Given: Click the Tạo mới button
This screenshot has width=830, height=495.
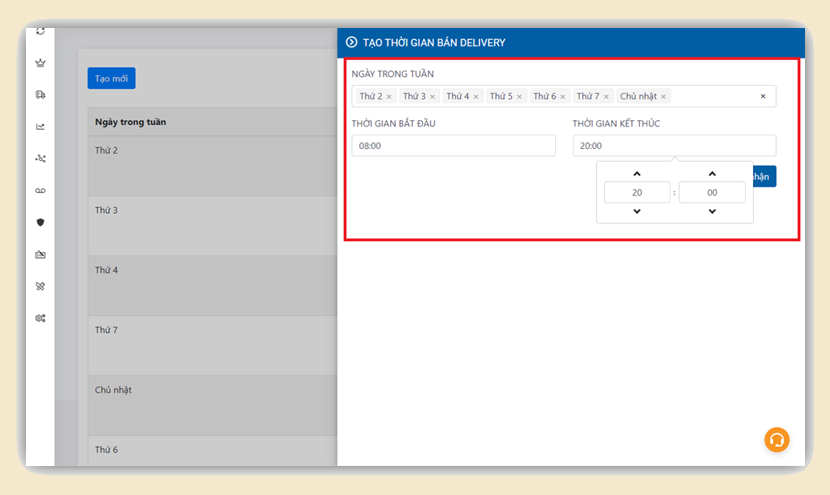Looking at the screenshot, I should [x=111, y=78].
